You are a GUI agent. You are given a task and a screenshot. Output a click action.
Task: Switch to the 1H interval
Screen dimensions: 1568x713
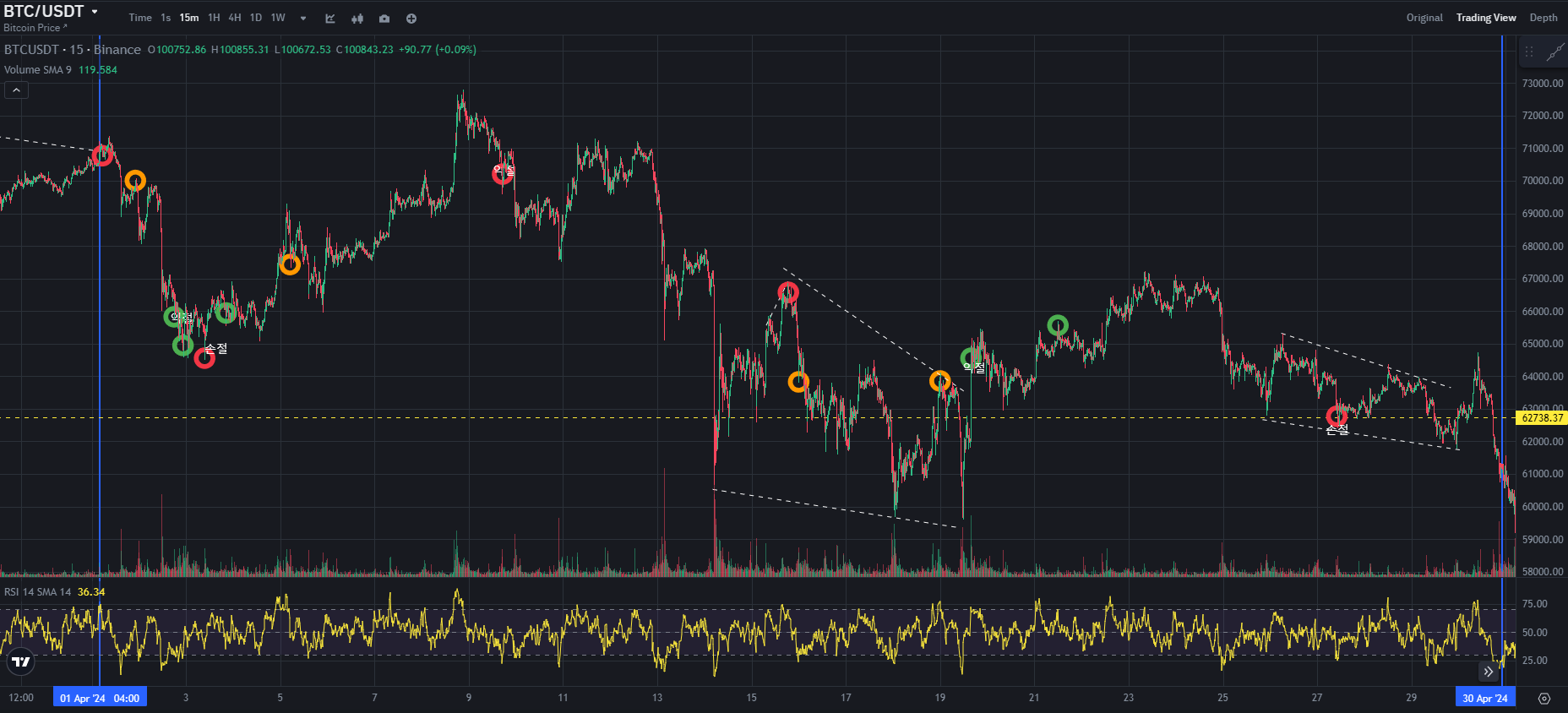pyautogui.click(x=214, y=18)
